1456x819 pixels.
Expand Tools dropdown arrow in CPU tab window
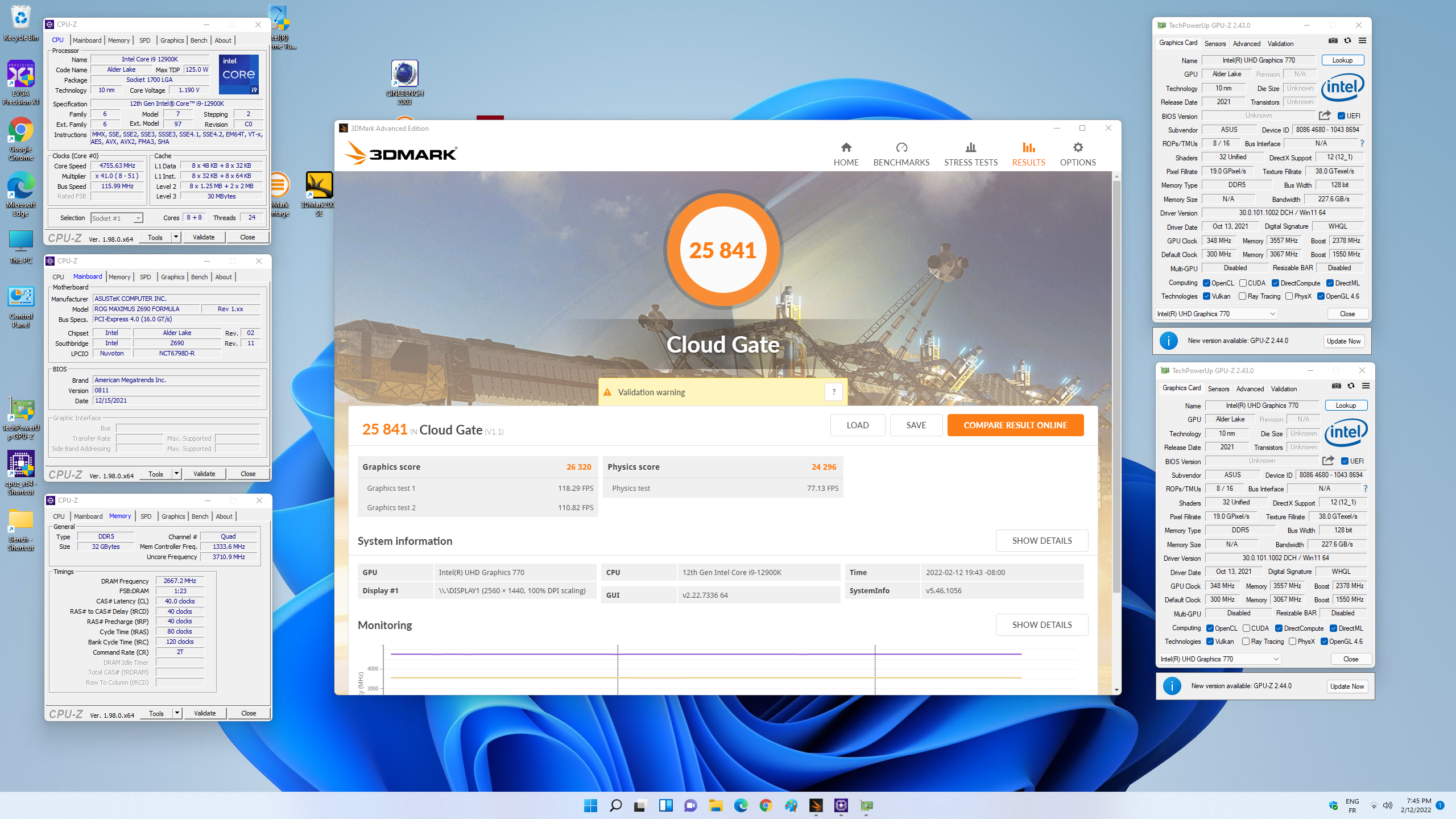tap(176, 237)
